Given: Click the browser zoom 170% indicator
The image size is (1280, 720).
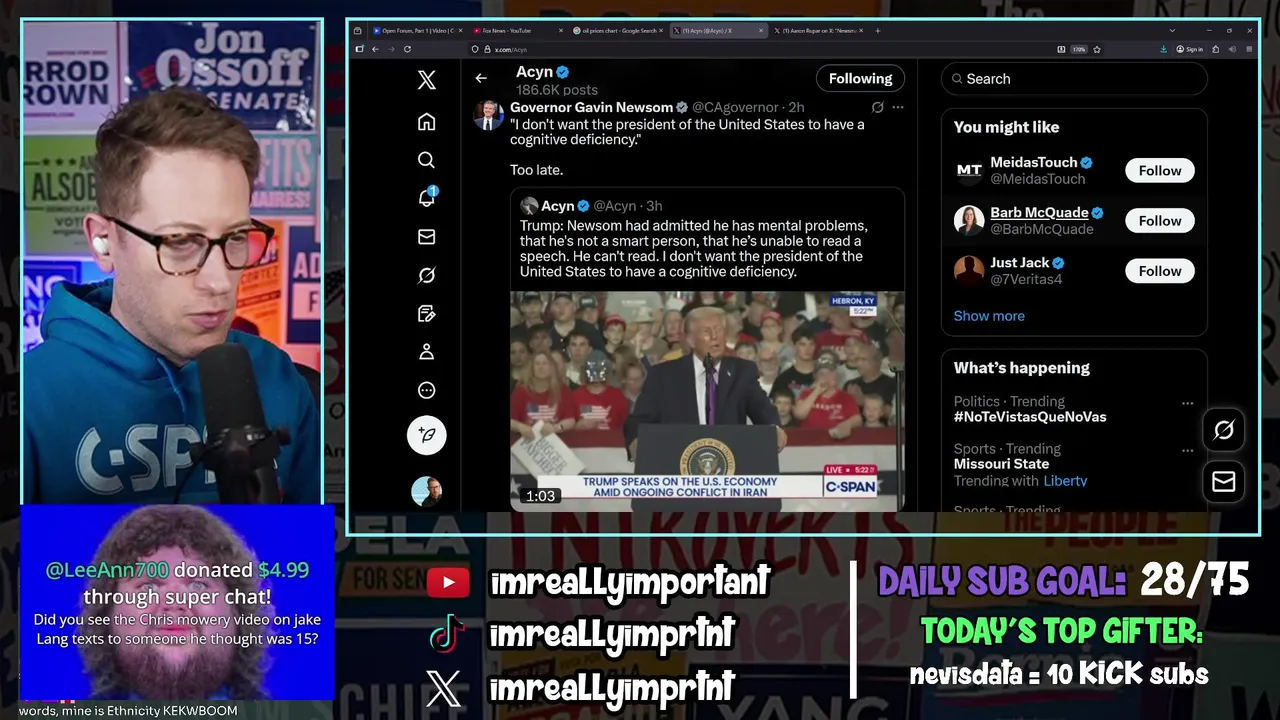Looking at the screenshot, I should coord(1079,49).
